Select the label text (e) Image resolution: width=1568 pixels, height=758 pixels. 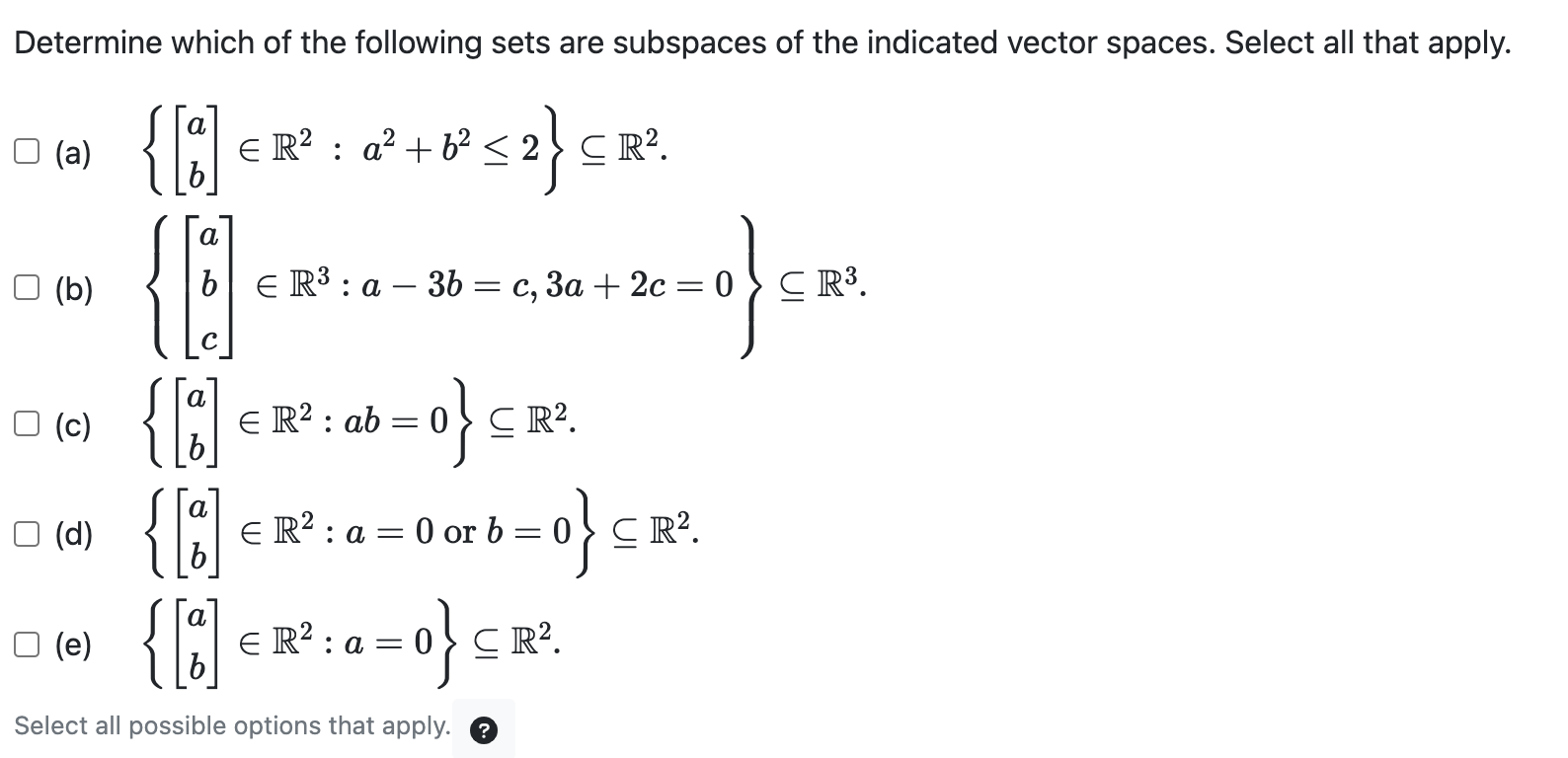click(x=72, y=646)
